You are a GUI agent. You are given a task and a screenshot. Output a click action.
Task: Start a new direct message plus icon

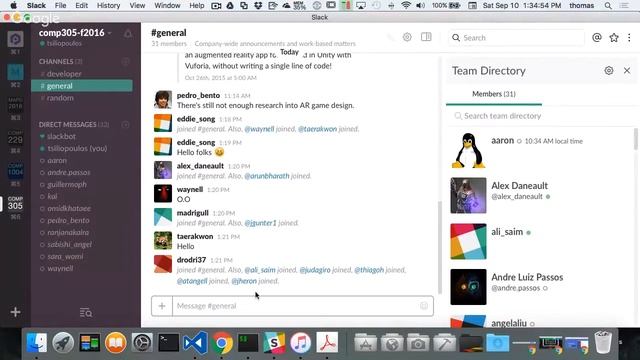pos(125,124)
